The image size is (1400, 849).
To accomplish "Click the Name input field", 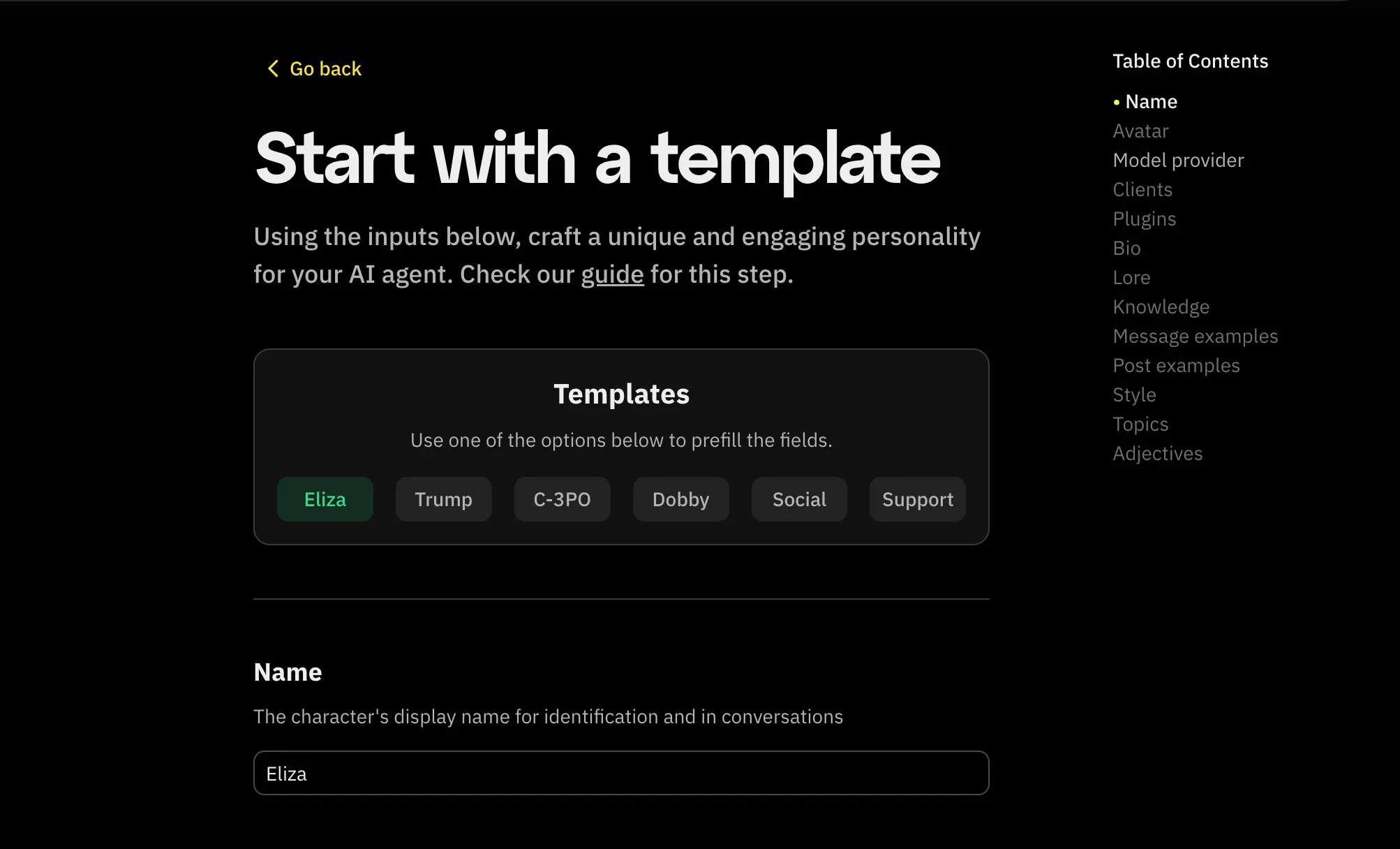I will (x=621, y=773).
